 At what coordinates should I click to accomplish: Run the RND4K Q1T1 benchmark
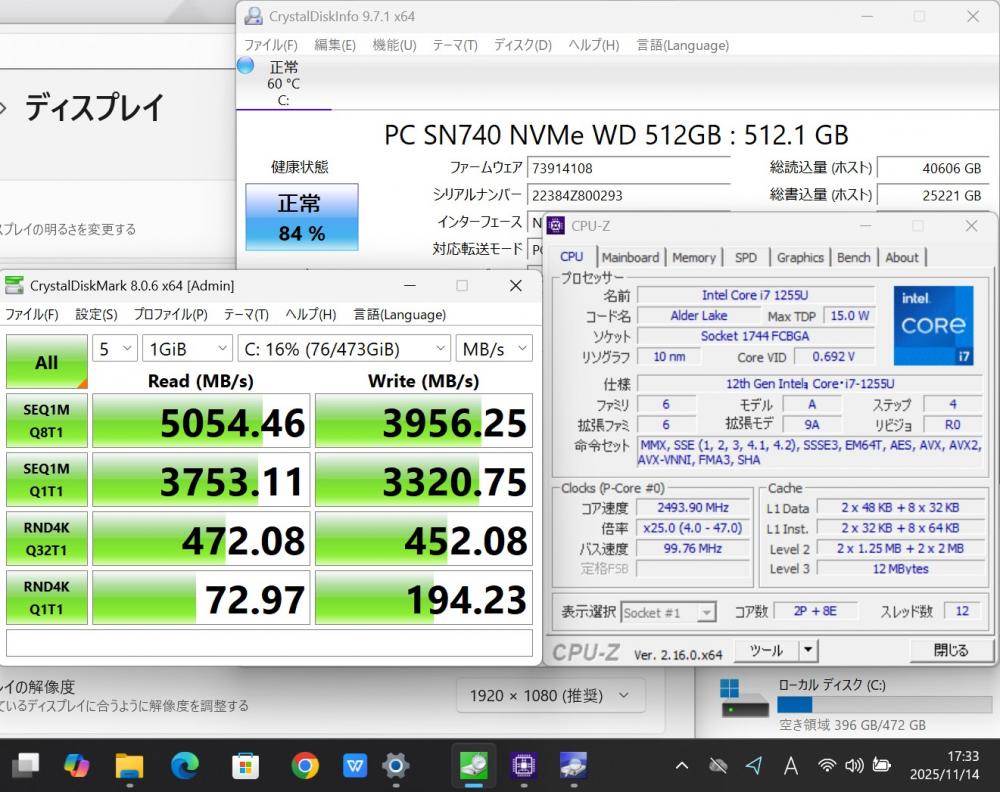click(x=47, y=598)
